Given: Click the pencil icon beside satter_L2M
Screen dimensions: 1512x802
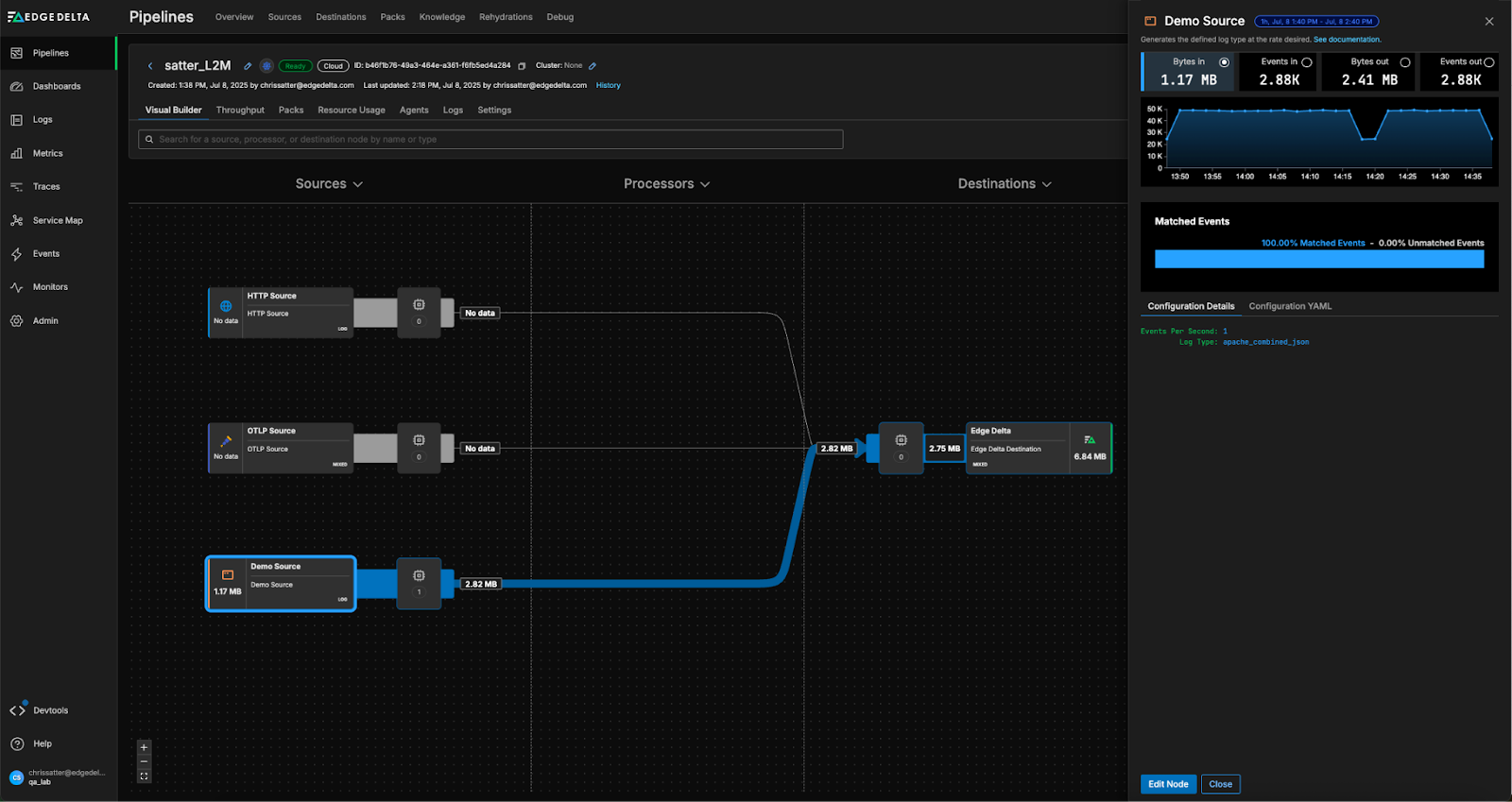Looking at the screenshot, I should coord(248,66).
